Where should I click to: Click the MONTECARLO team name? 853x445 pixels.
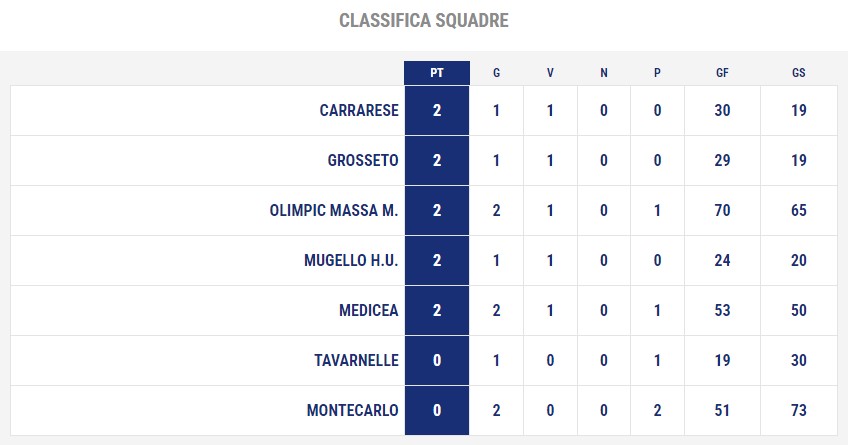[x=353, y=411]
